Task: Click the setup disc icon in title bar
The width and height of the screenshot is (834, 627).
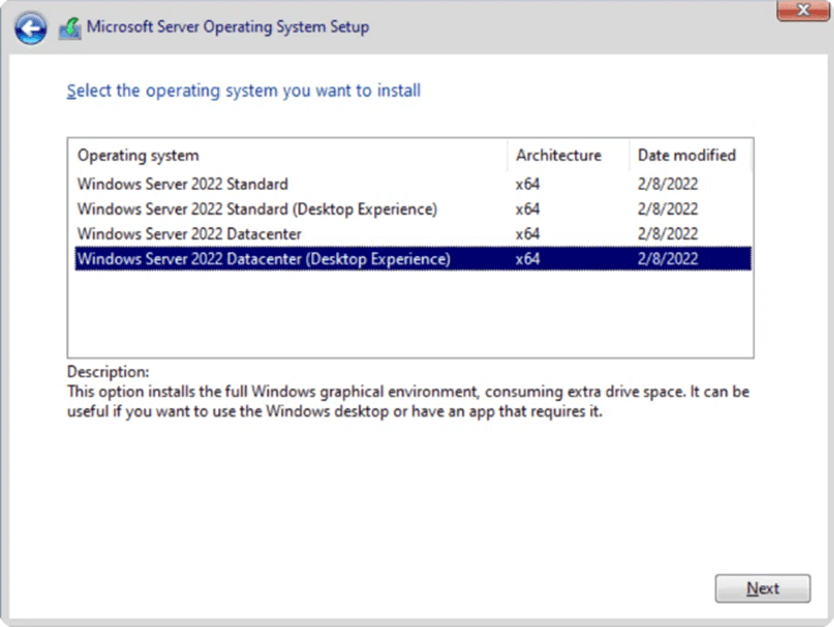Action: [69, 28]
